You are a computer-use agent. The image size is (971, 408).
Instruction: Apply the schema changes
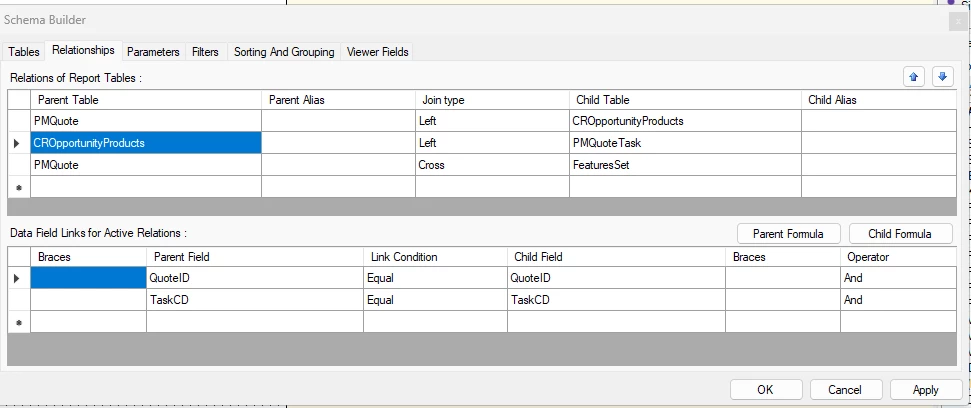point(926,389)
